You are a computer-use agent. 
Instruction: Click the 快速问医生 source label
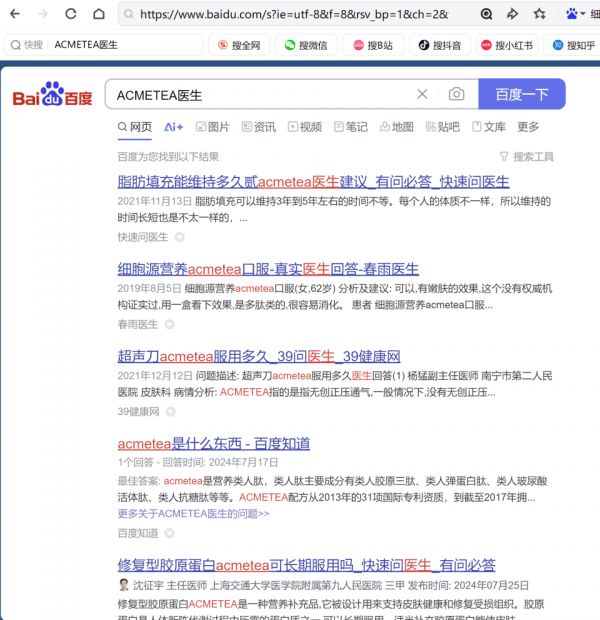pyautogui.click(x=143, y=237)
